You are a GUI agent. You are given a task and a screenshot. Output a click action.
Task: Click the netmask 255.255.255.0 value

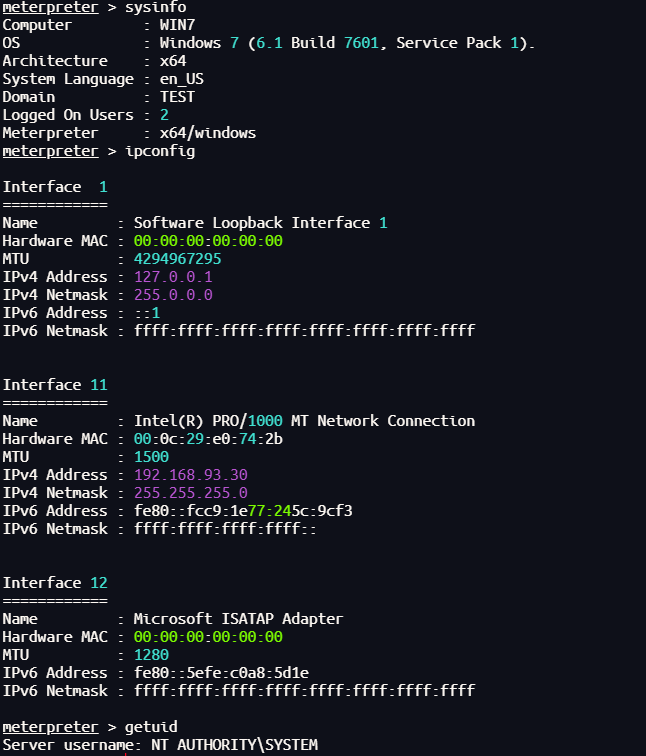coord(190,493)
